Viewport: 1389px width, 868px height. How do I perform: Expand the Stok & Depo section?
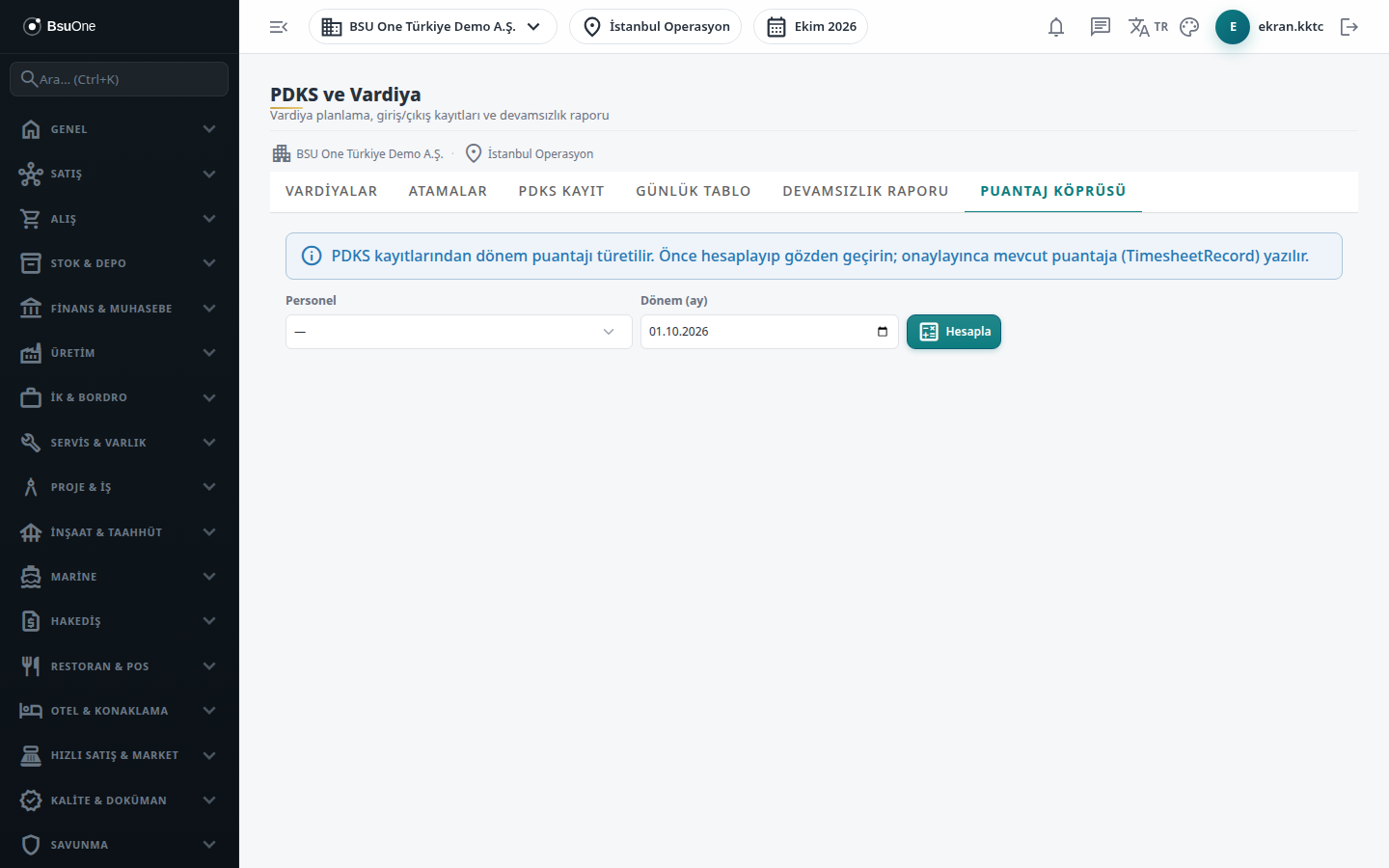(x=120, y=263)
